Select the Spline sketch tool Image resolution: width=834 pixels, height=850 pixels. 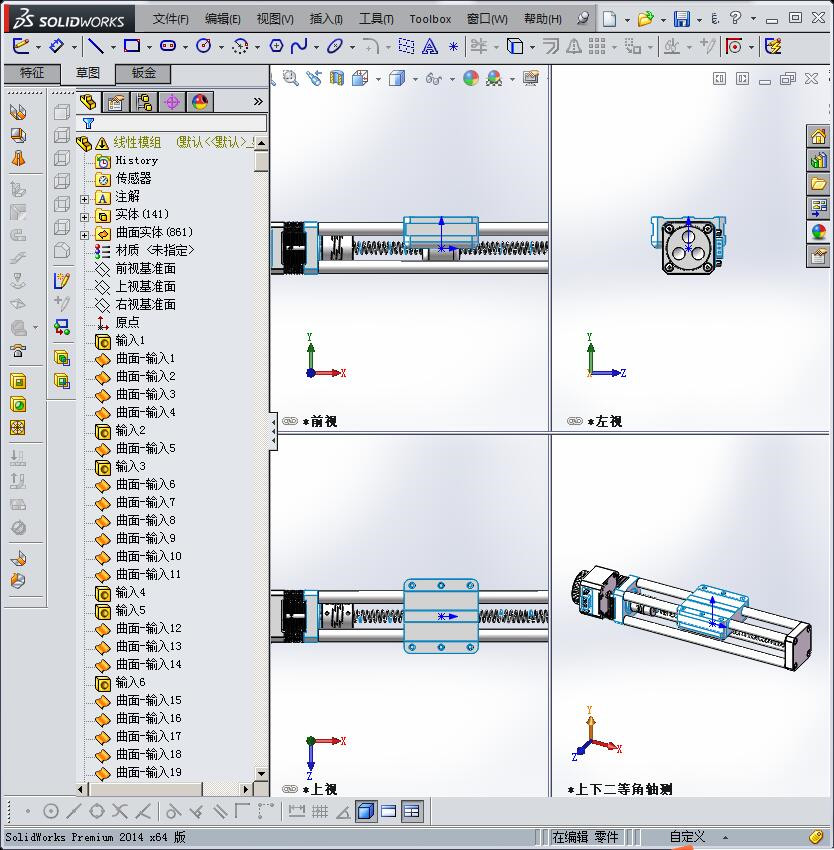coord(297,45)
